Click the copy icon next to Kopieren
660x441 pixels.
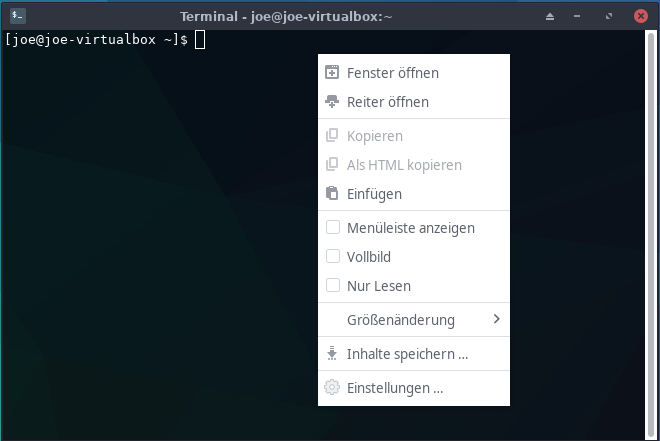(333, 135)
